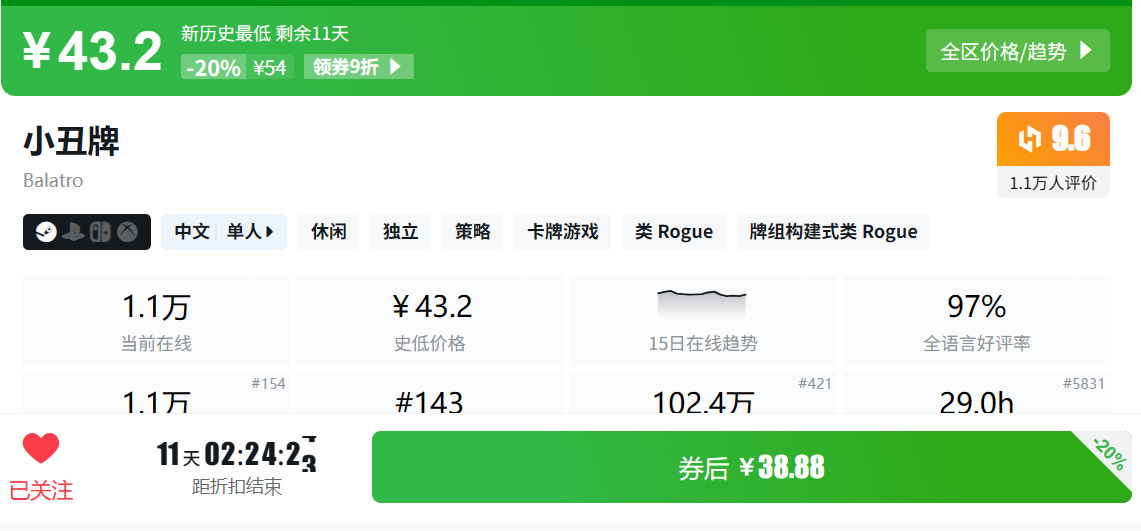
Task: Click the 全语言好评率 97% stat card
Action: tap(977, 321)
